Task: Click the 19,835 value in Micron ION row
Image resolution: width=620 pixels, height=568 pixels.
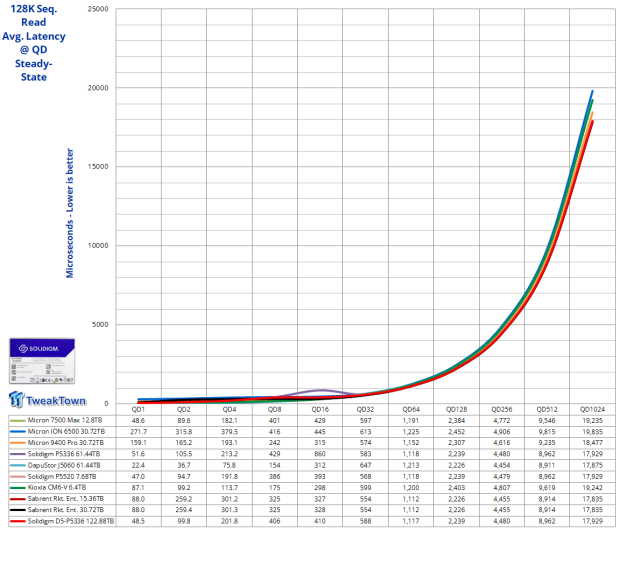Action: [x=592, y=432]
